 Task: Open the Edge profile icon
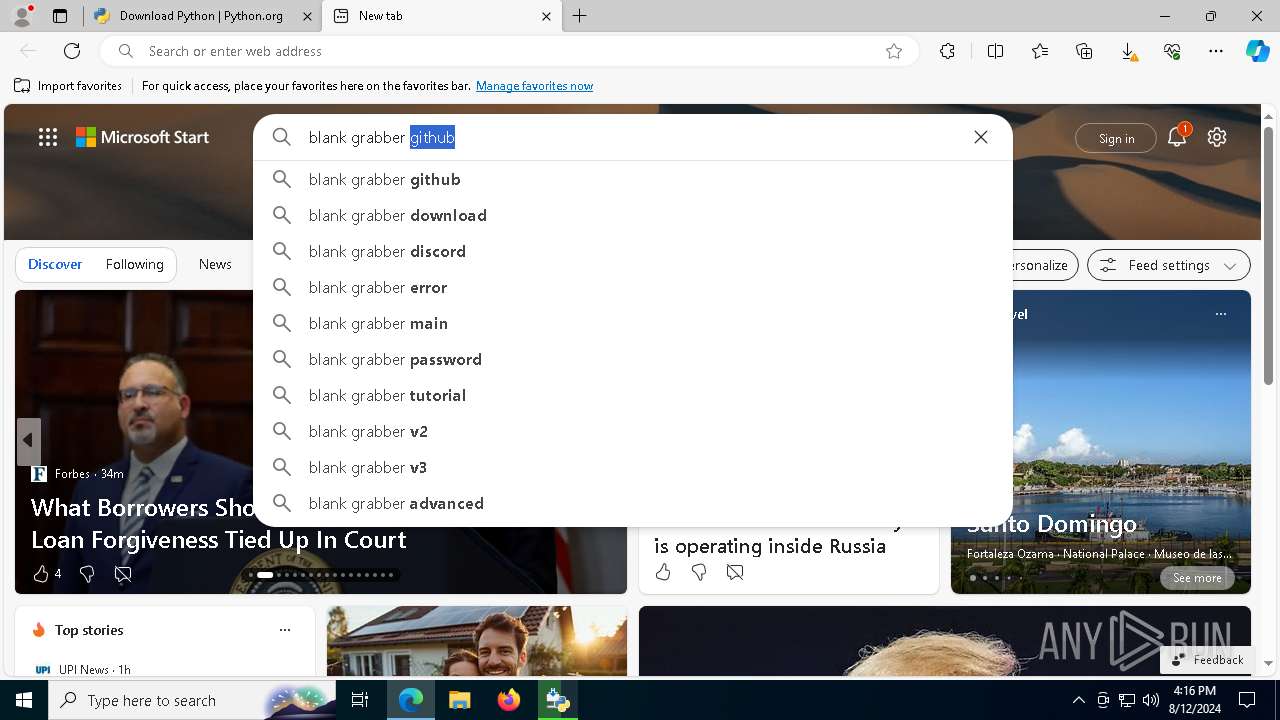[x=22, y=16]
